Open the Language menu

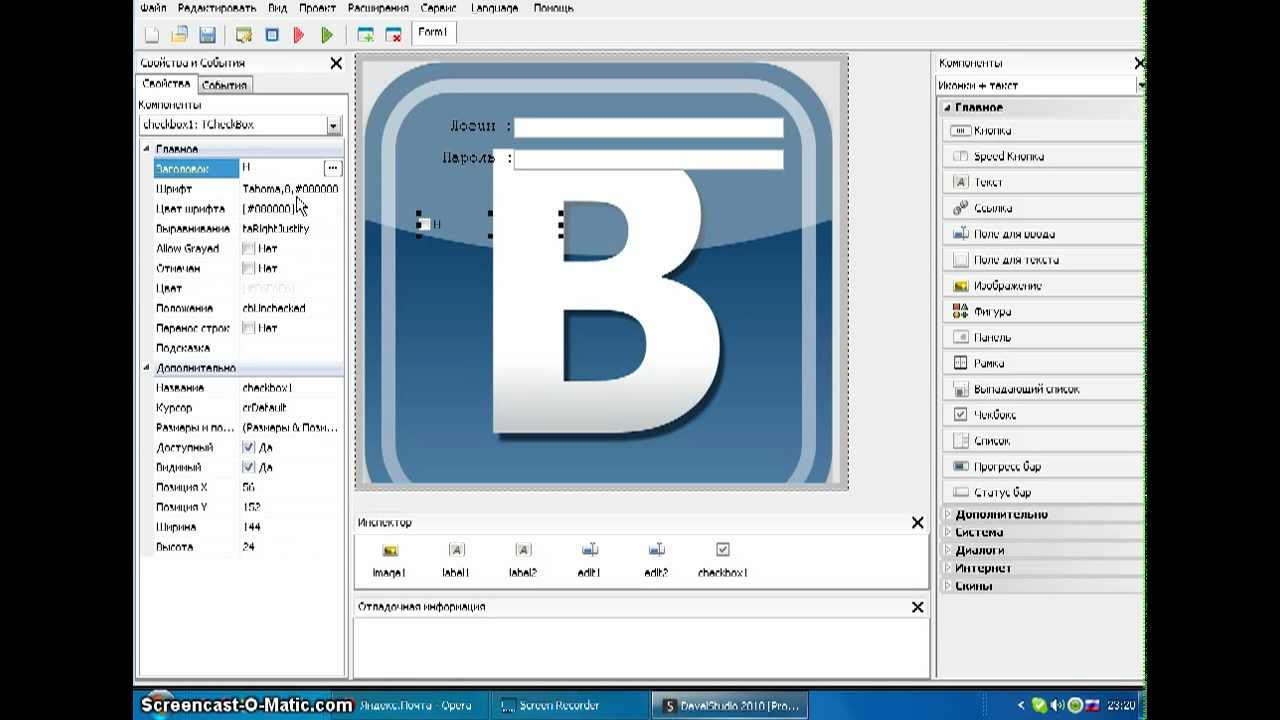point(494,8)
